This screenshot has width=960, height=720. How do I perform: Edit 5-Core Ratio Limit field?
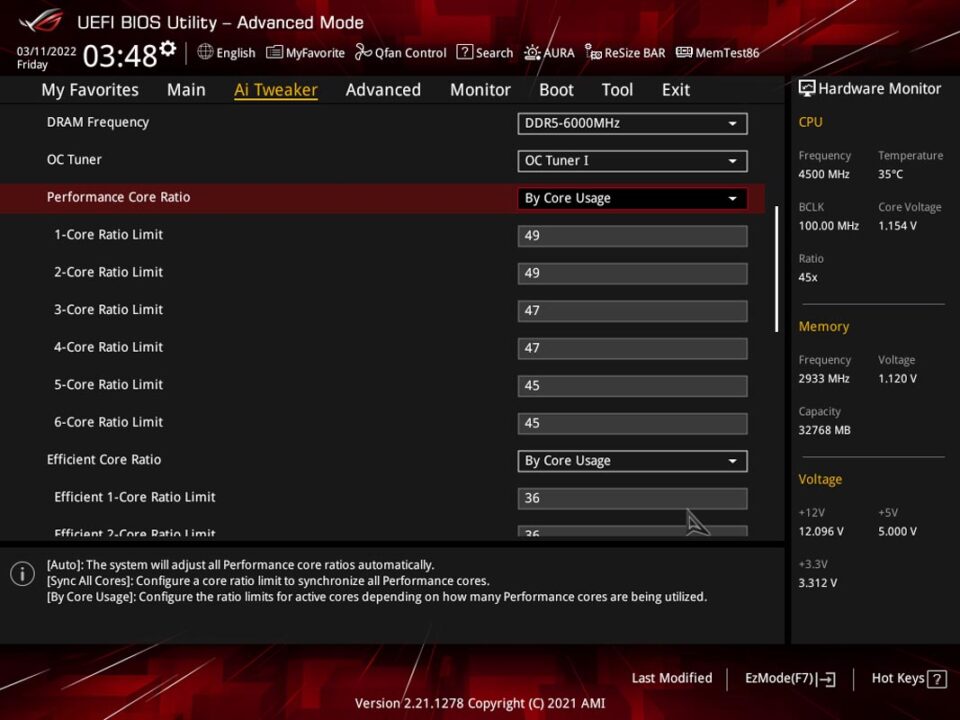tap(632, 386)
